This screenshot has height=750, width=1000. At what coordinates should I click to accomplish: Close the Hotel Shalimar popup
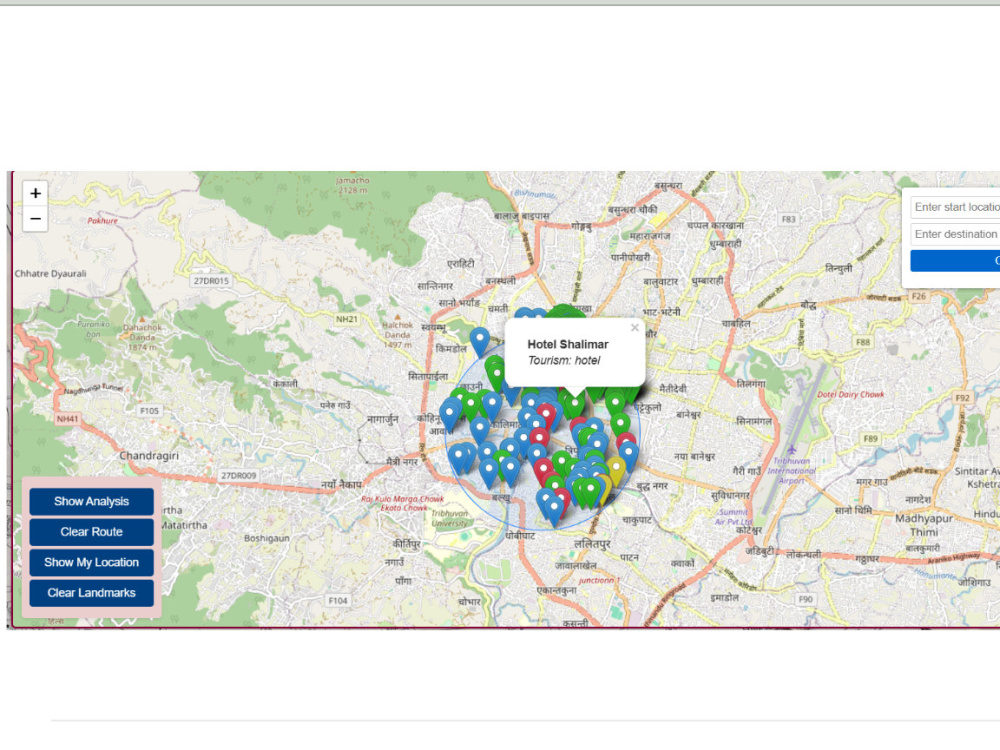click(634, 328)
